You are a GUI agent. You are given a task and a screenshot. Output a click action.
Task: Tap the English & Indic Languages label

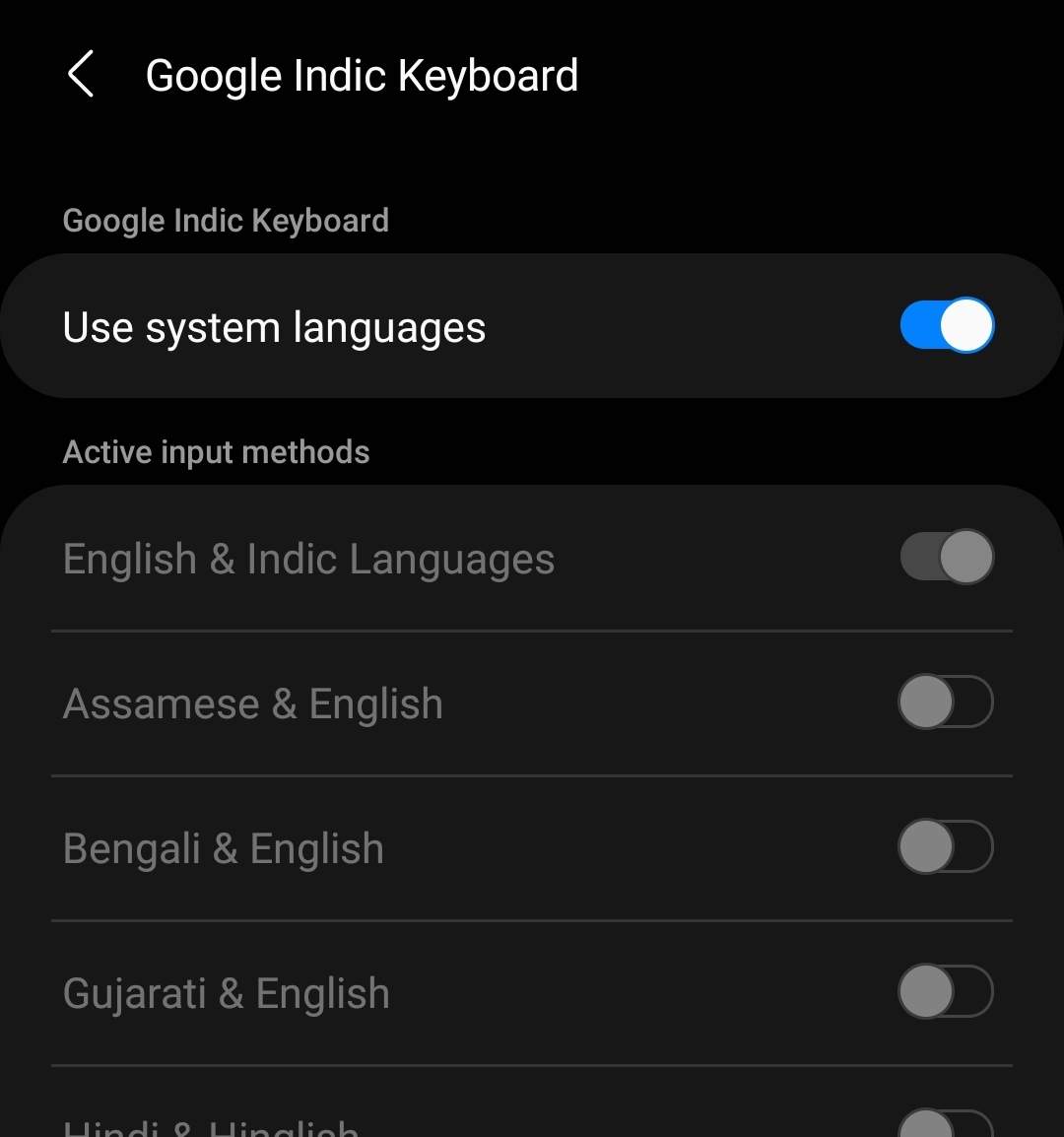308,560
